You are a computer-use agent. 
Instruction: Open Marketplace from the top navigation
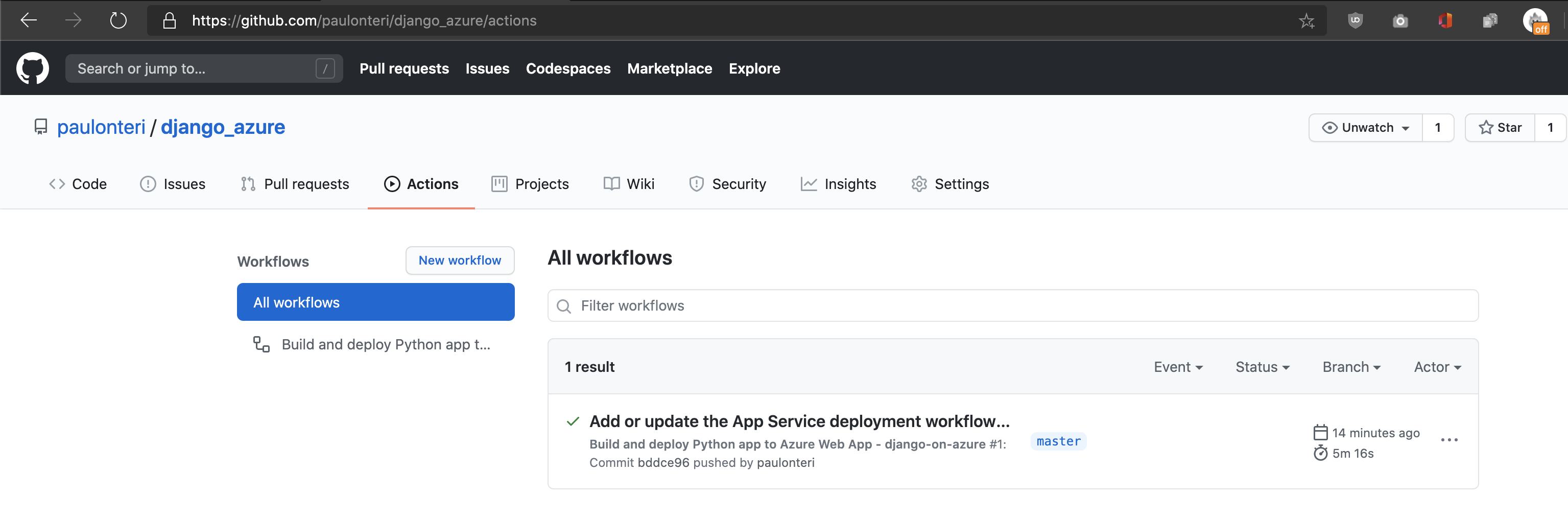pos(670,68)
